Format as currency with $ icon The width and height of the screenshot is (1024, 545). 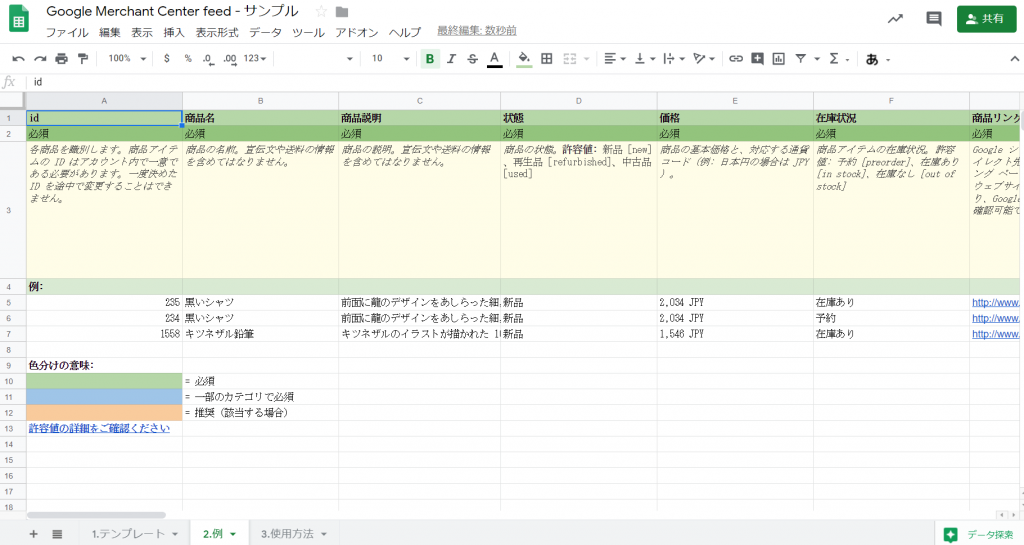(x=167, y=59)
